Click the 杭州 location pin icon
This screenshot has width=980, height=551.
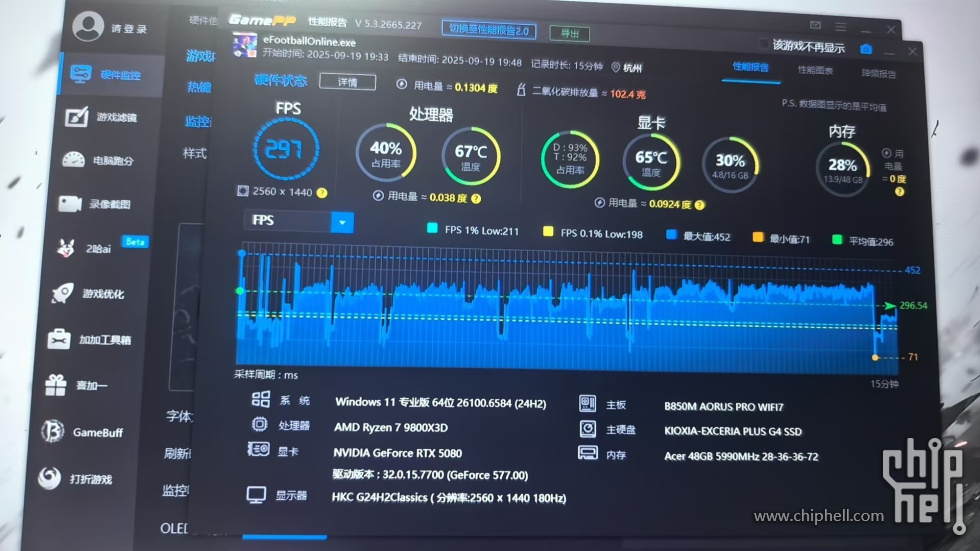(615, 67)
